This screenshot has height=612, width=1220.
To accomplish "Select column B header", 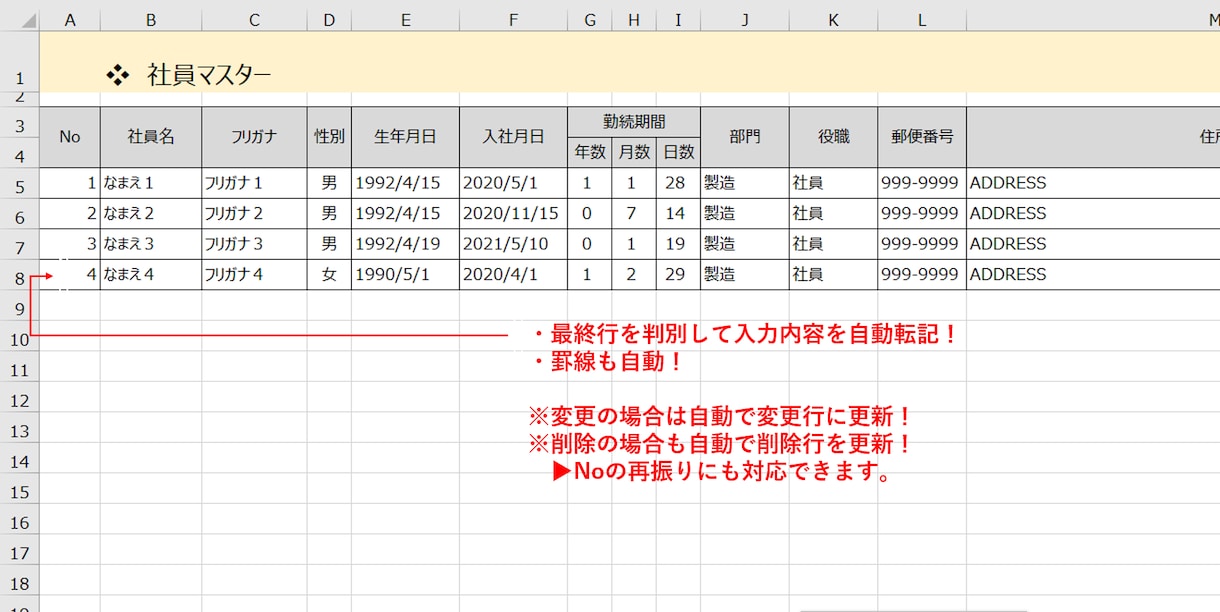I will 151,20.
